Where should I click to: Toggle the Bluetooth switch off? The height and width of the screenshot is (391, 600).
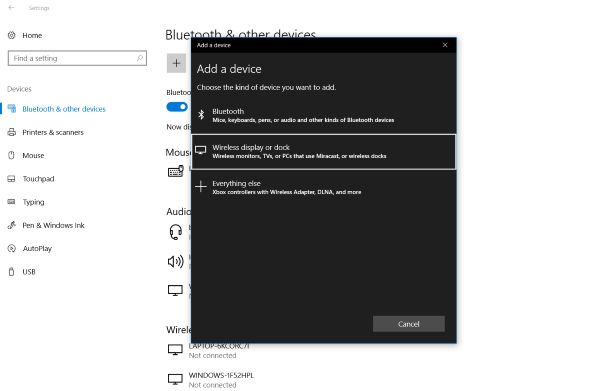(177, 107)
